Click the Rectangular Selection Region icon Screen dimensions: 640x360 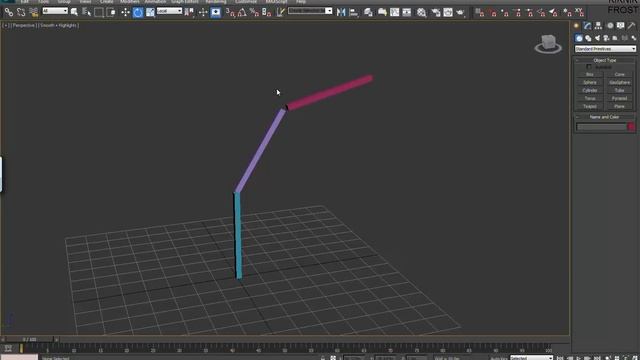tap(99, 12)
